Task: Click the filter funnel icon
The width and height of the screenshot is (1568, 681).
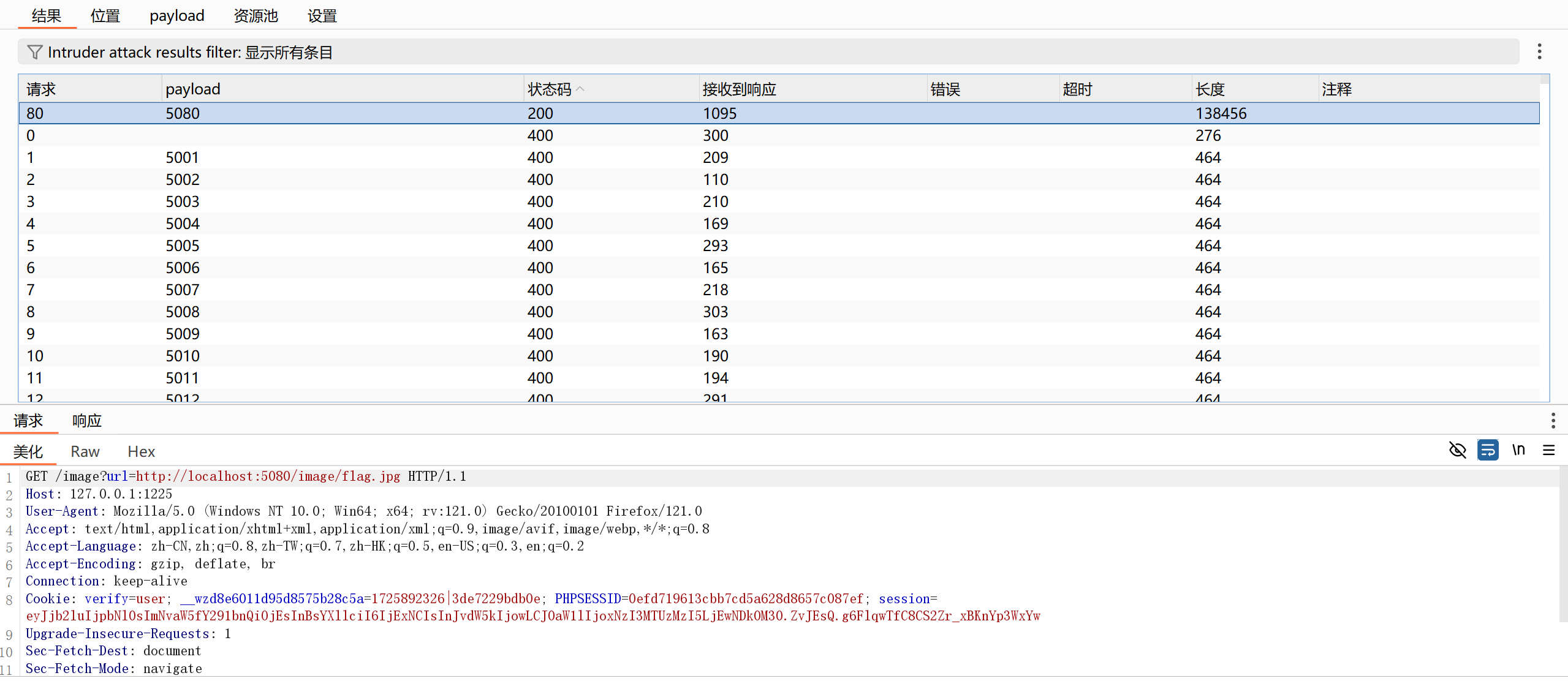Action: click(35, 52)
